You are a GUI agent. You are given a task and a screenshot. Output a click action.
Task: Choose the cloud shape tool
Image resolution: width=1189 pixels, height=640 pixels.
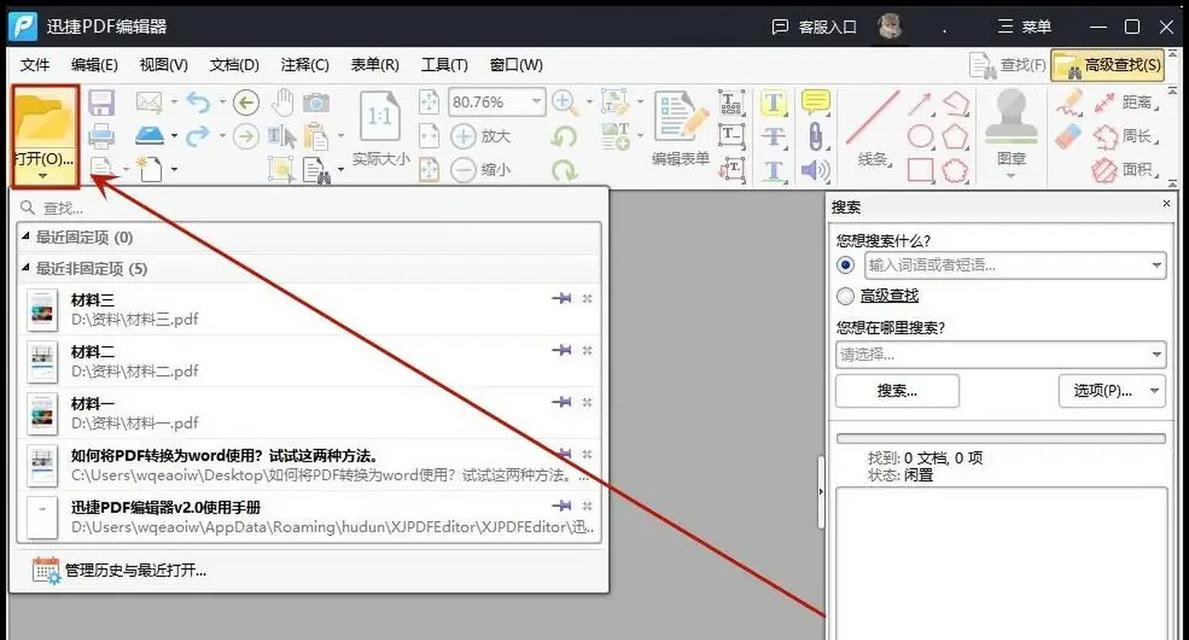coord(955,170)
